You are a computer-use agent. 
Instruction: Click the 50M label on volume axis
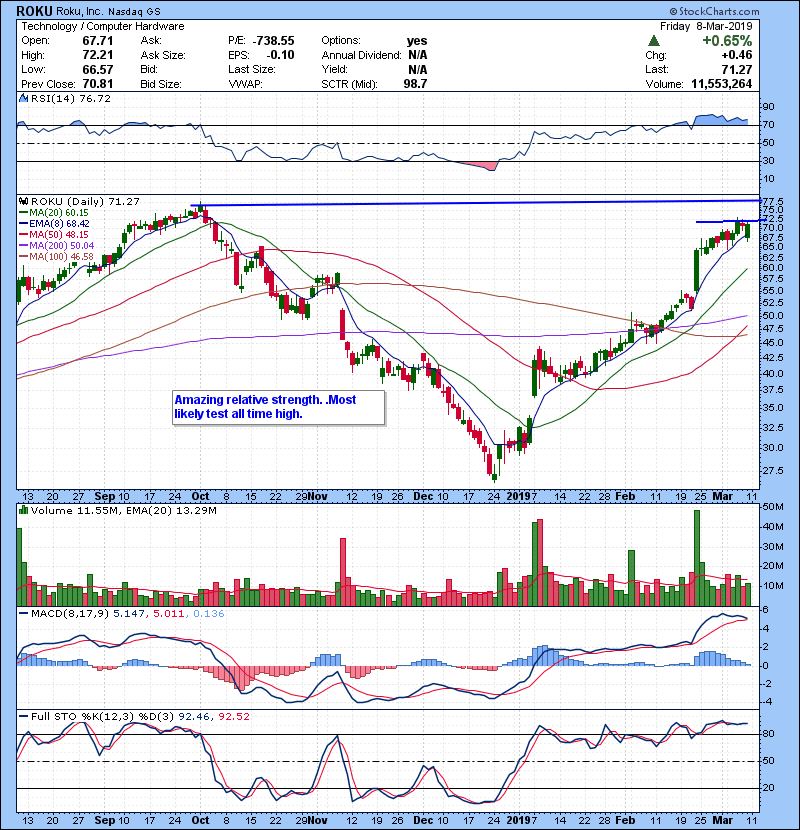point(773,507)
